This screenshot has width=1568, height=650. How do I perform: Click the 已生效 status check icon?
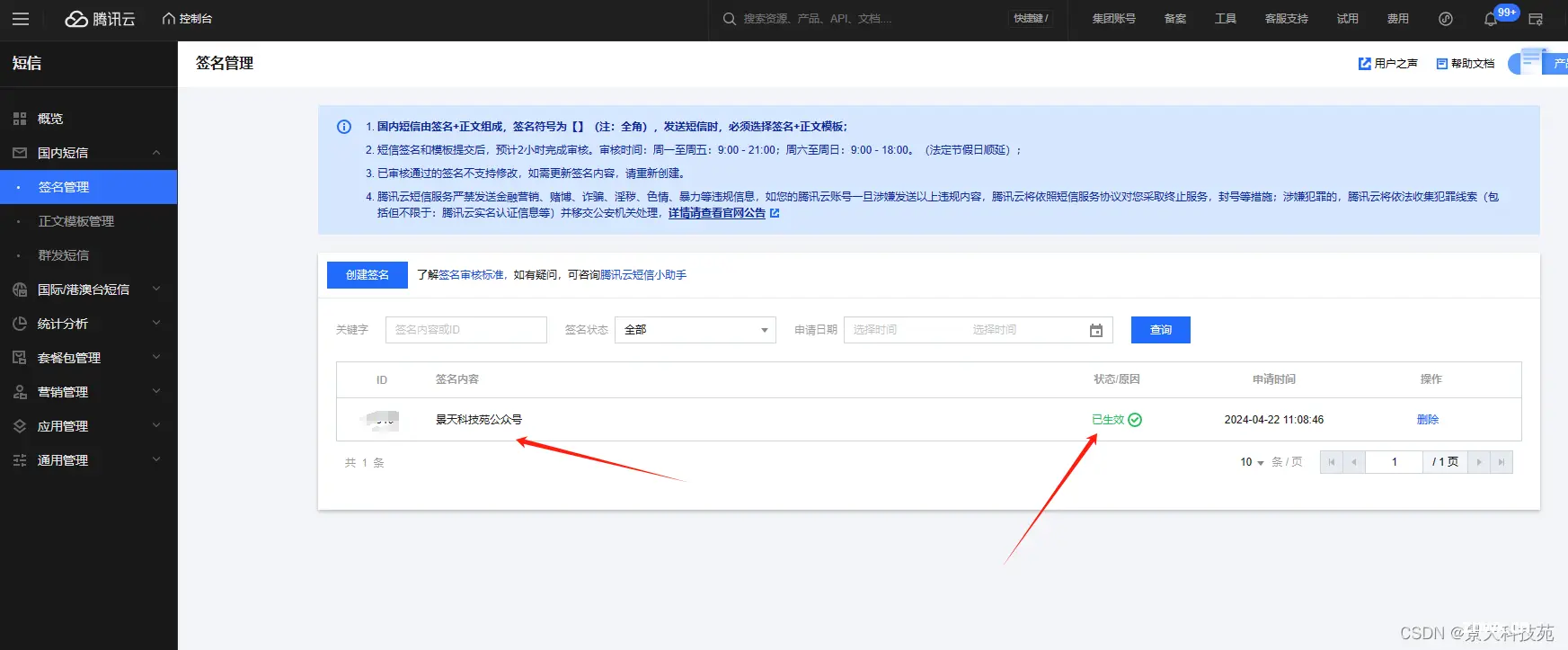pyautogui.click(x=1135, y=420)
